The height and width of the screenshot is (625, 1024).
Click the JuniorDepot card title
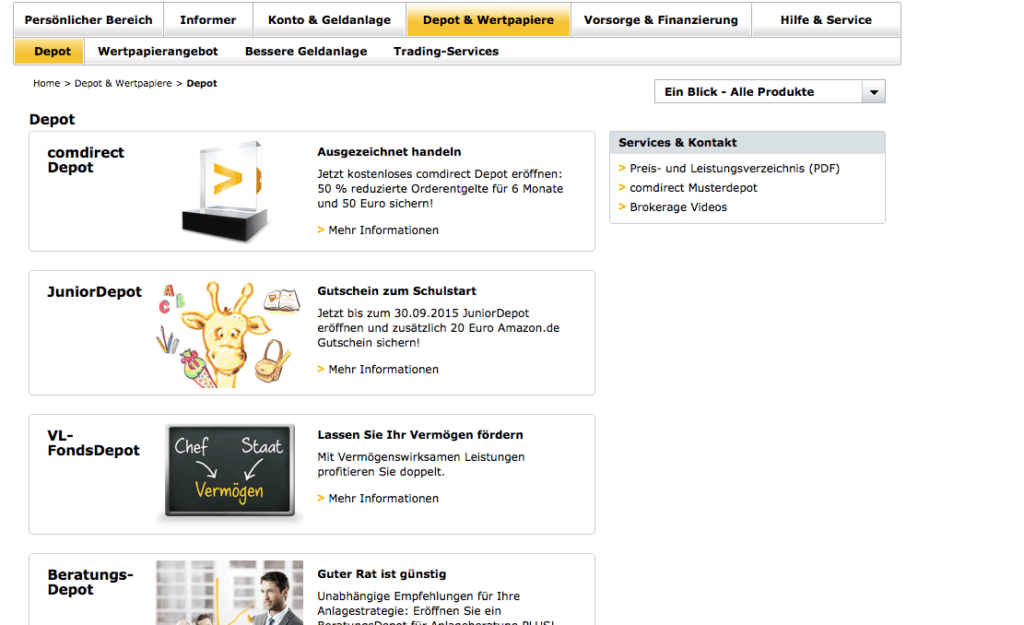[94, 292]
